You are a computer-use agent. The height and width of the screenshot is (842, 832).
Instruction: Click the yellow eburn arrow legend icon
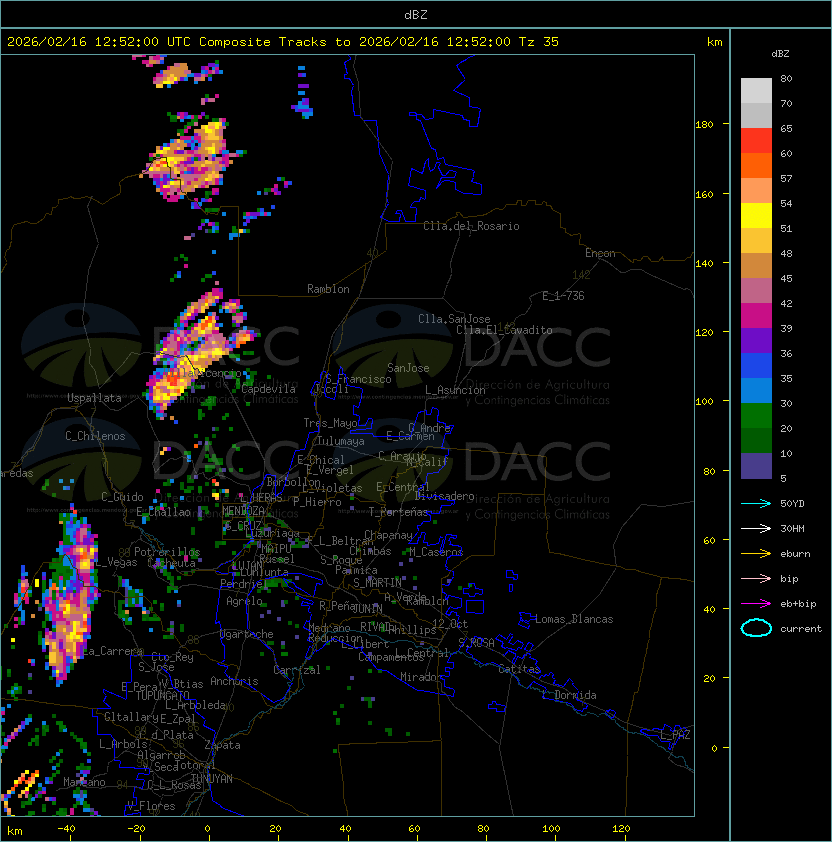pyautogui.click(x=756, y=554)
